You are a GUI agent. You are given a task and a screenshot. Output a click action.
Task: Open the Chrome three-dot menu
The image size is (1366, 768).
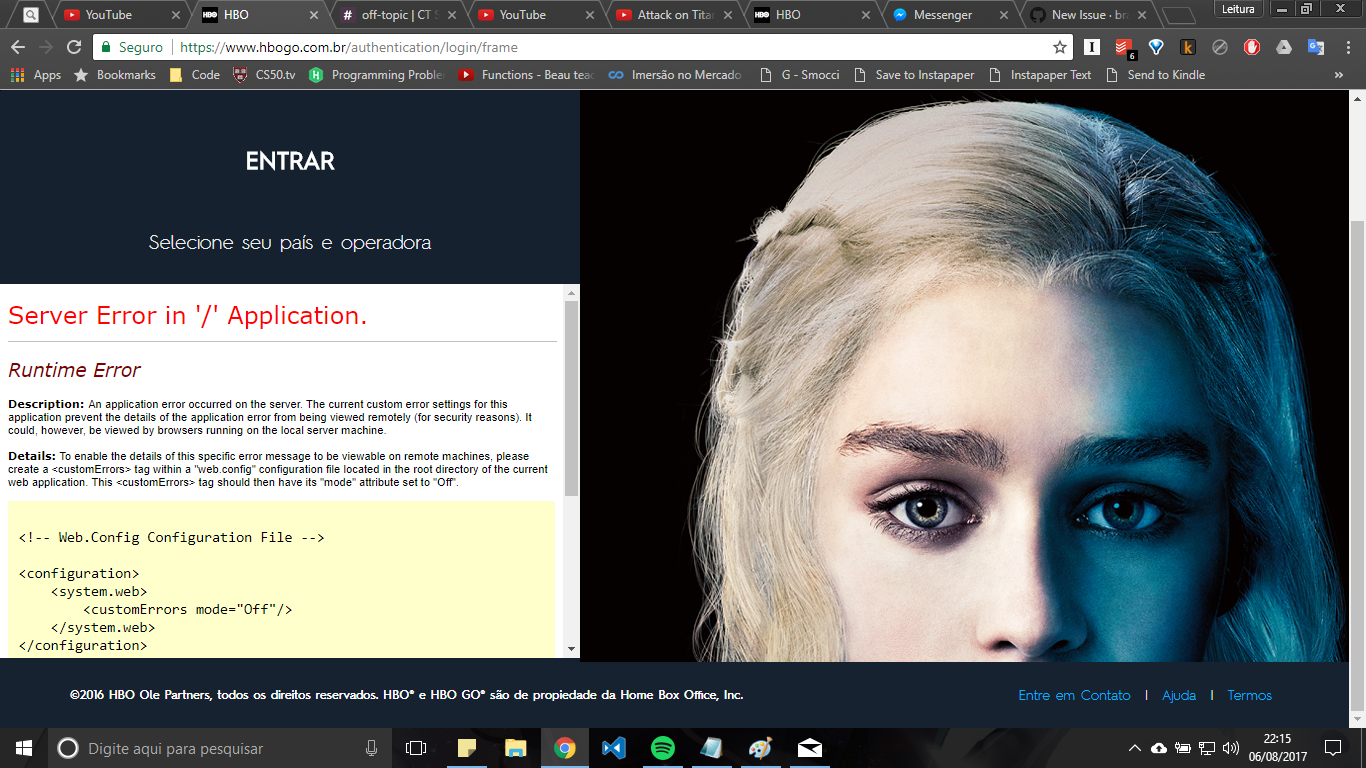click(x=1346, y=47)
